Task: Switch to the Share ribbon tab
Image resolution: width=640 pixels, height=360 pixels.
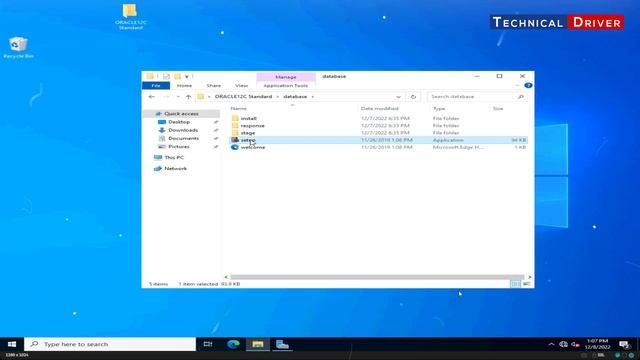Action: (213, 86)
